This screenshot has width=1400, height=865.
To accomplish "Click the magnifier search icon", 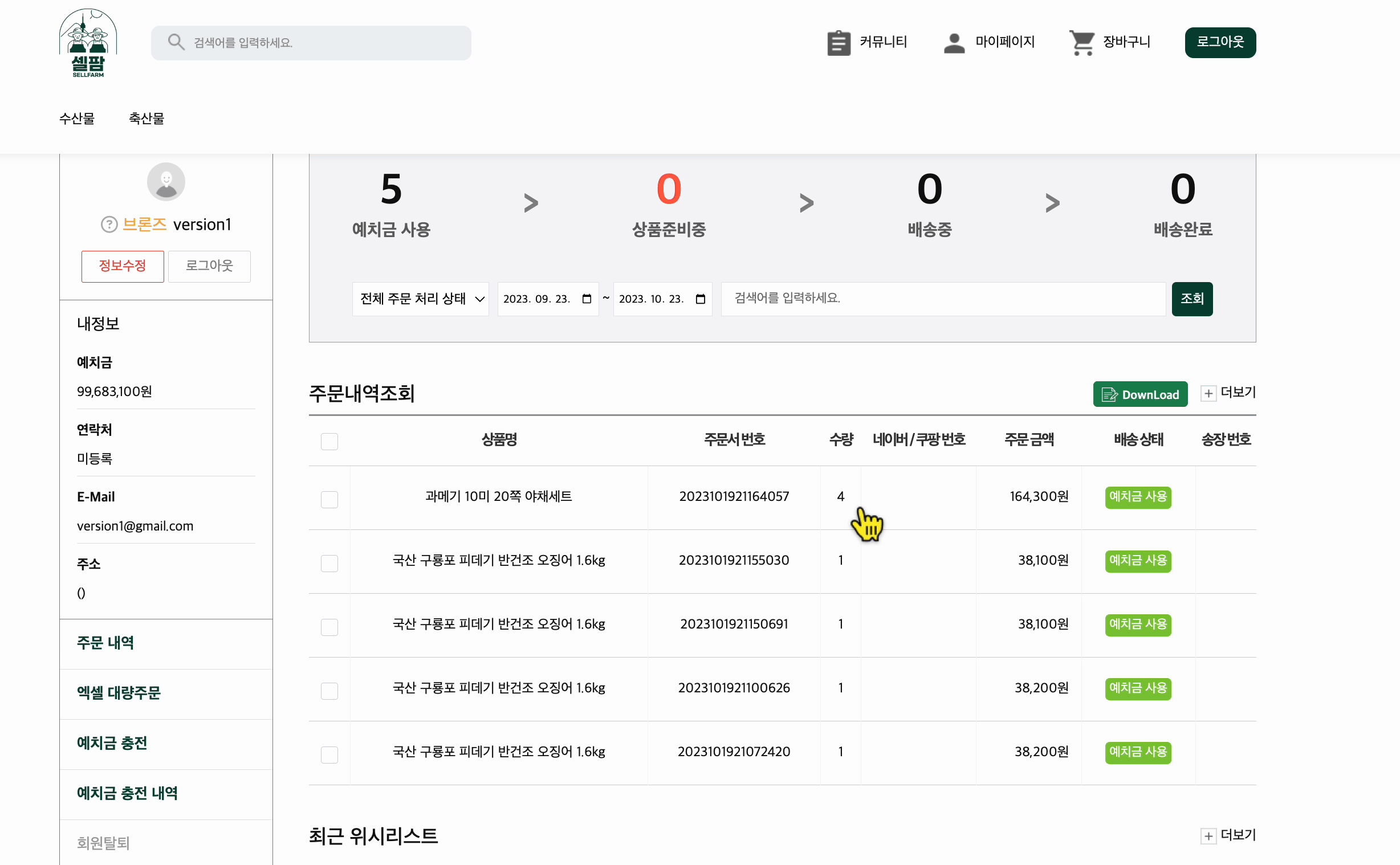I will point(176,42).
